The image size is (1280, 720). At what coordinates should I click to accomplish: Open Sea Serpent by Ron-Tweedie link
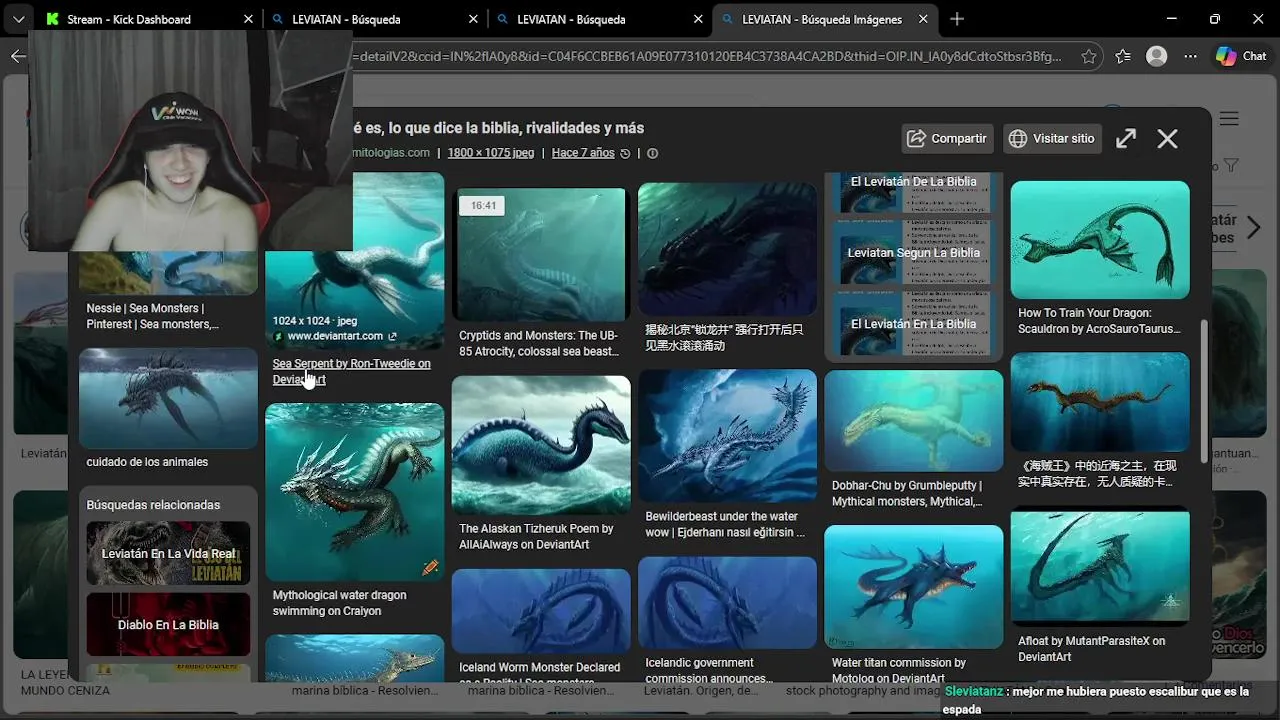[x=352, y=371]
